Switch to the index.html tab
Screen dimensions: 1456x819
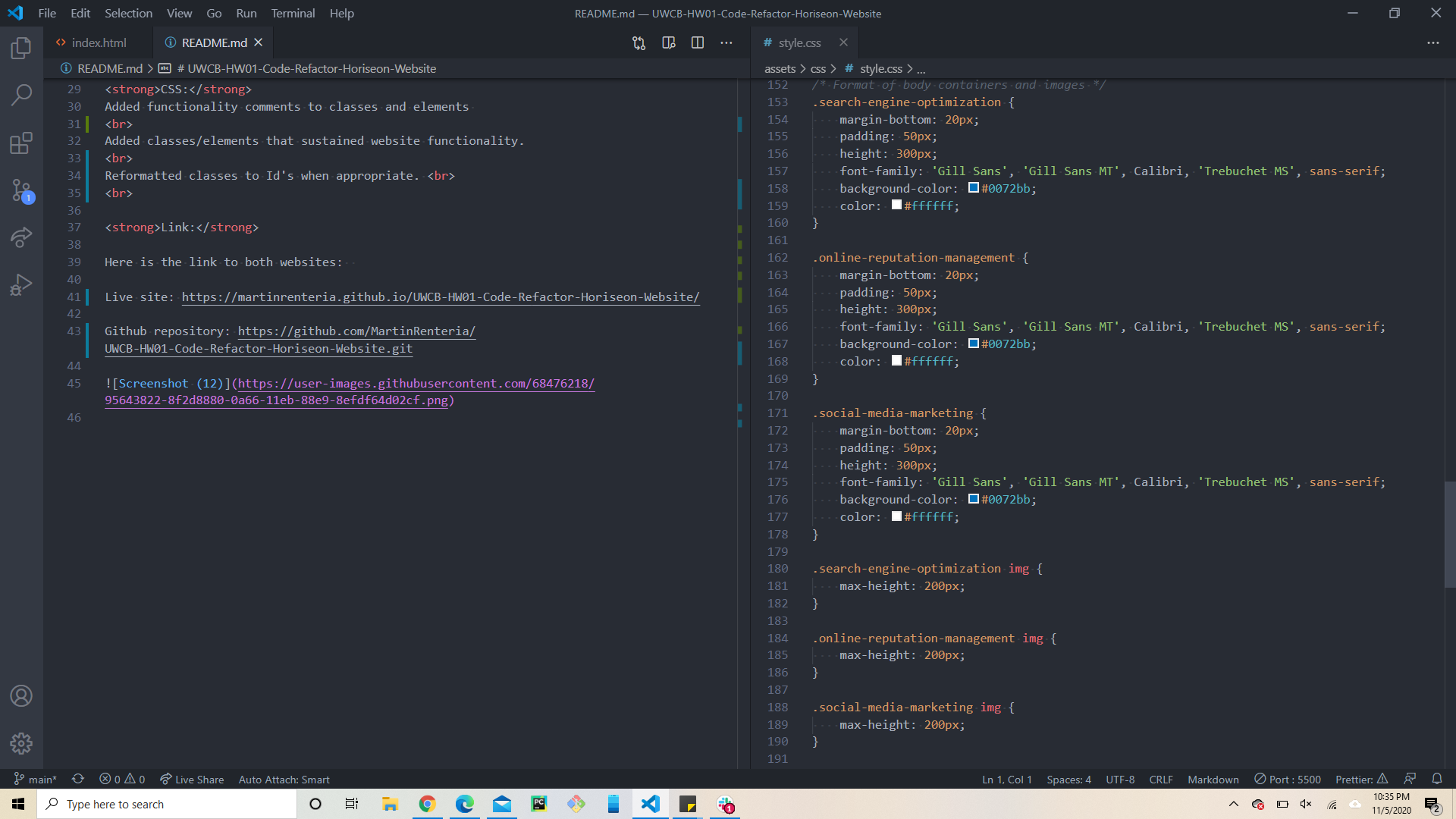(99, 42)
